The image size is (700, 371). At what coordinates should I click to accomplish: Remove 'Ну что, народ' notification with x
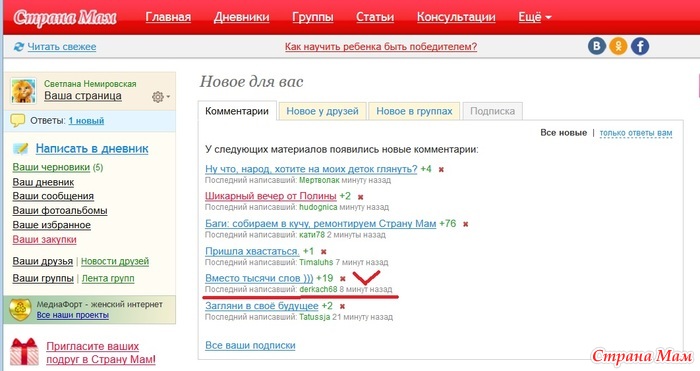(x=441, y=170)
